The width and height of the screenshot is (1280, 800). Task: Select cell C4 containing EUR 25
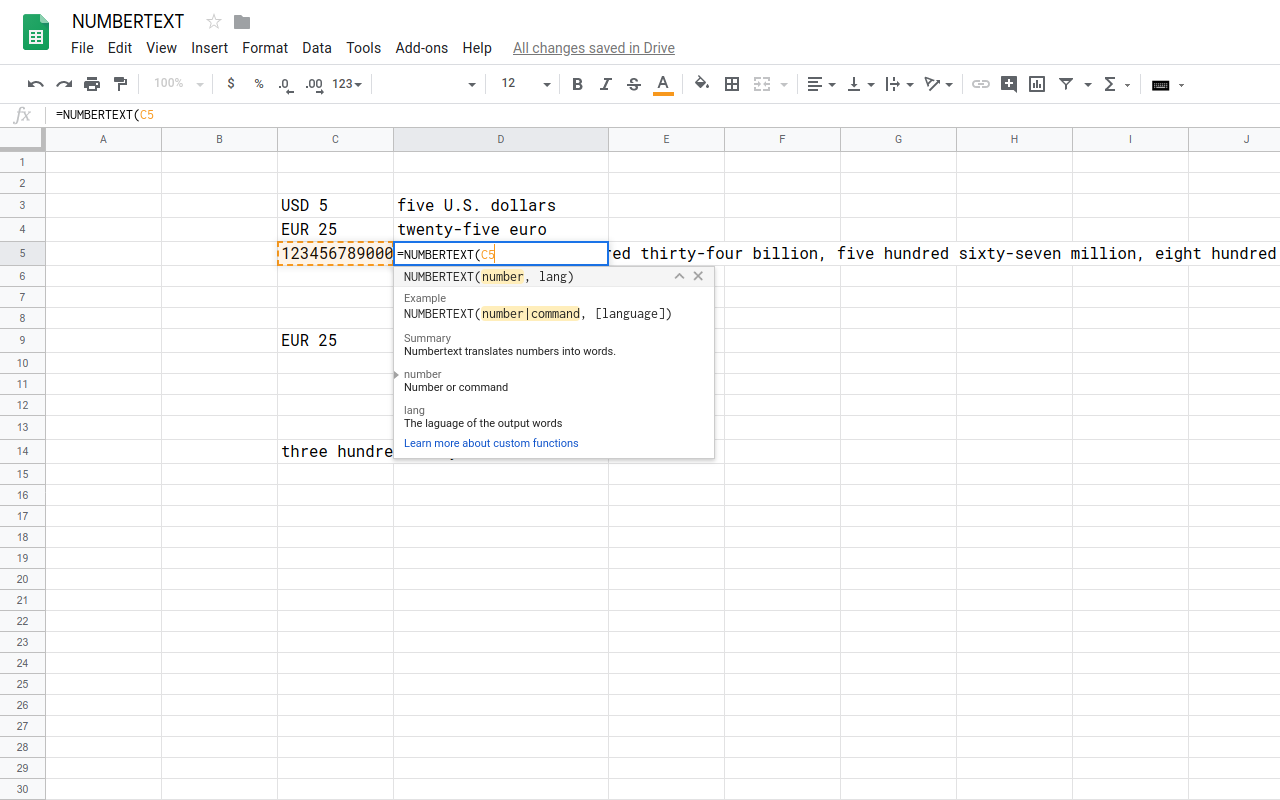[x=335, y=229]
